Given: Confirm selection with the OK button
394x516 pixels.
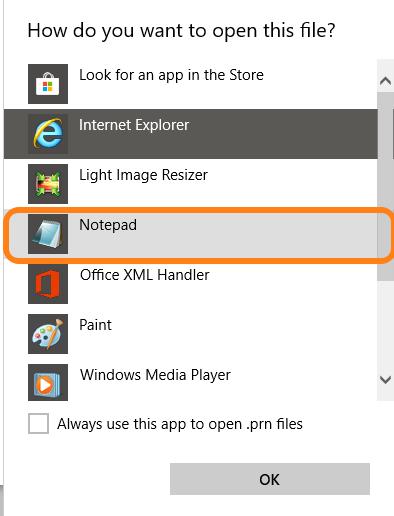Looking at the screenshot, I should pyautogui.click(x=270, y=479).
